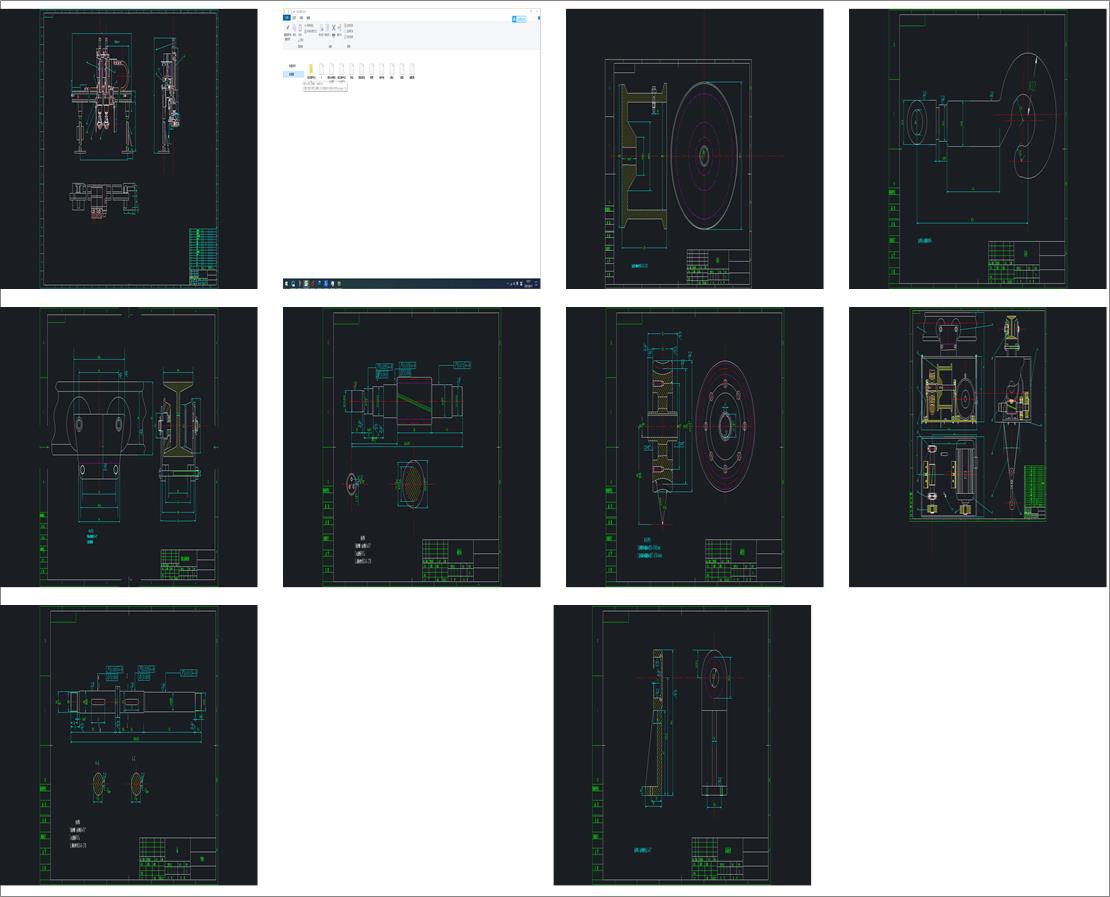Select the trolley wheels on I-beam drawing
The height and width of the screenshot is (897, 1110).
coord(128,447)
